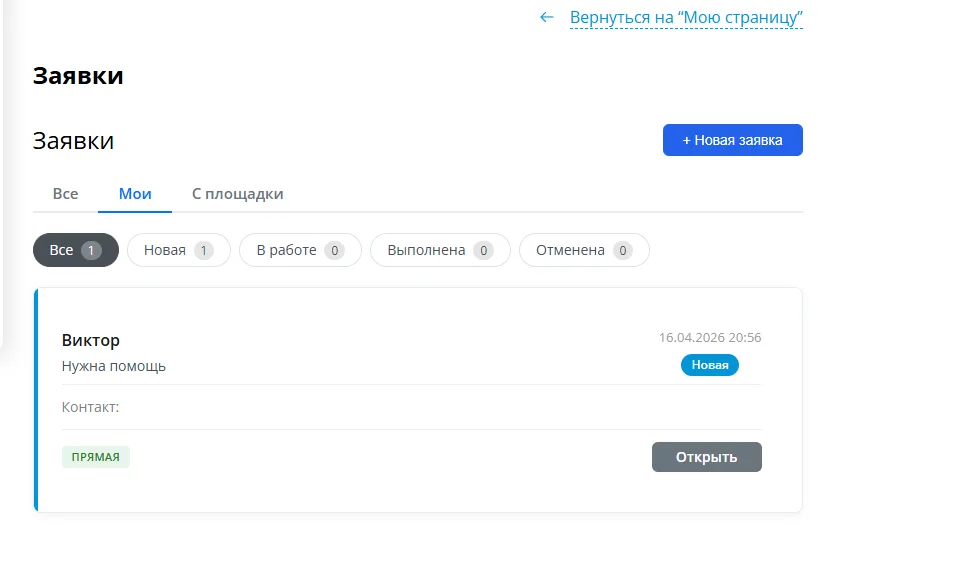Click the back arrow icon at the top
The height and width of the screenshot is (574, 959).
[546, 17]
